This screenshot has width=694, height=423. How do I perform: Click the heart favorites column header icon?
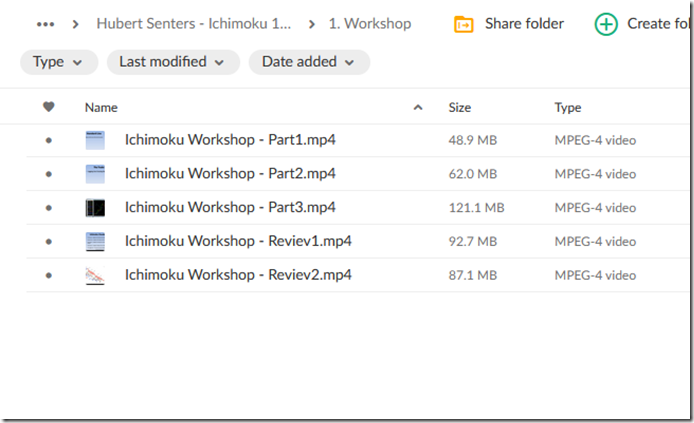[x=49, y=107]
